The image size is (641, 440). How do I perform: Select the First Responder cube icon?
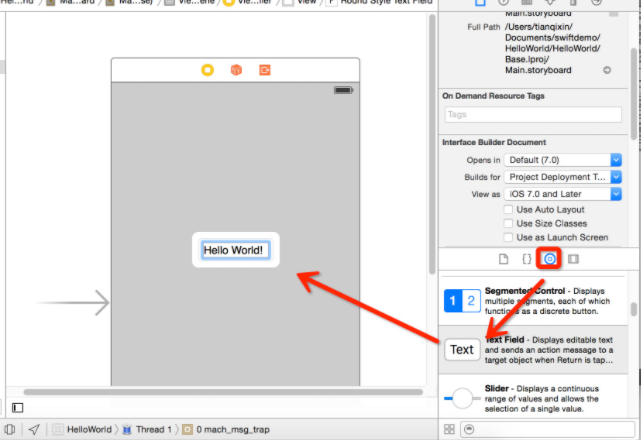point(236,70)
